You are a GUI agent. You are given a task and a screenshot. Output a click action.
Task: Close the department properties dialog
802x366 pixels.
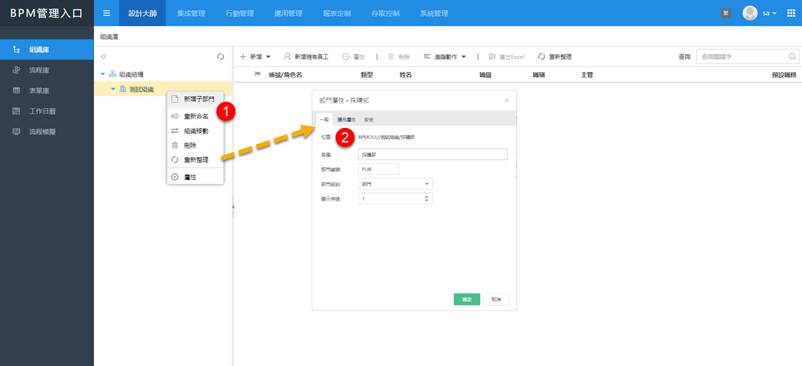[x=506, y=100]
